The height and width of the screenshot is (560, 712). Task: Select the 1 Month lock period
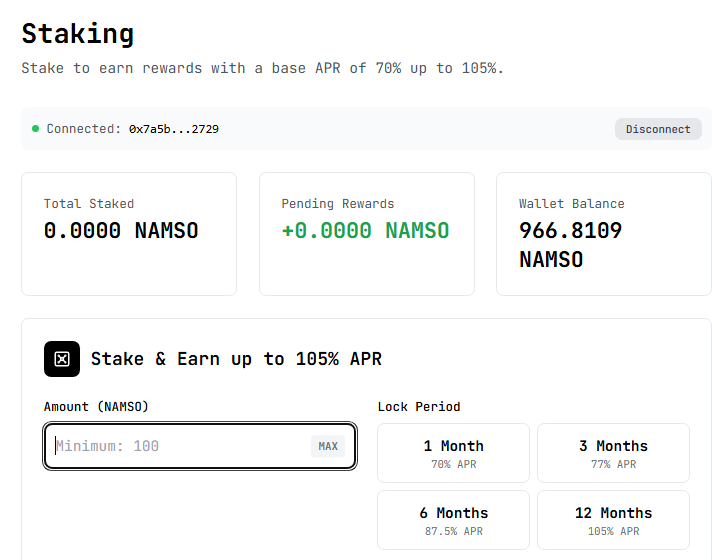[453, 453]
